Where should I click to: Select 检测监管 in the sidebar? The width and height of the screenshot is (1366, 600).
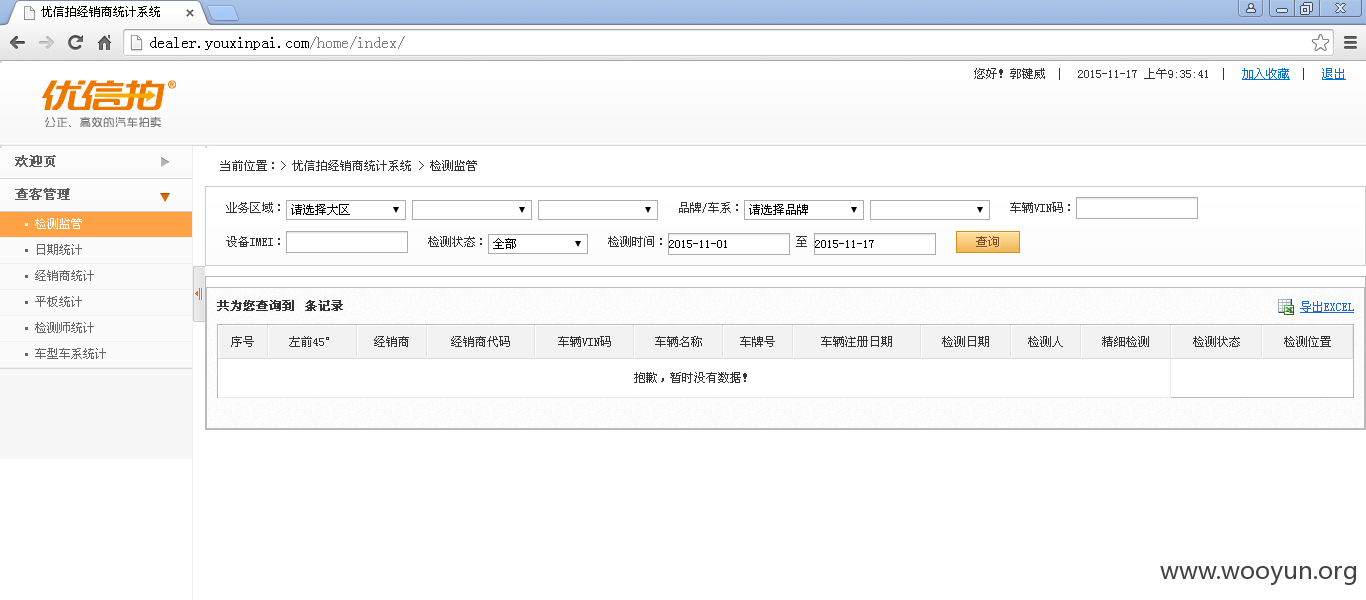(x=96, y=224)
